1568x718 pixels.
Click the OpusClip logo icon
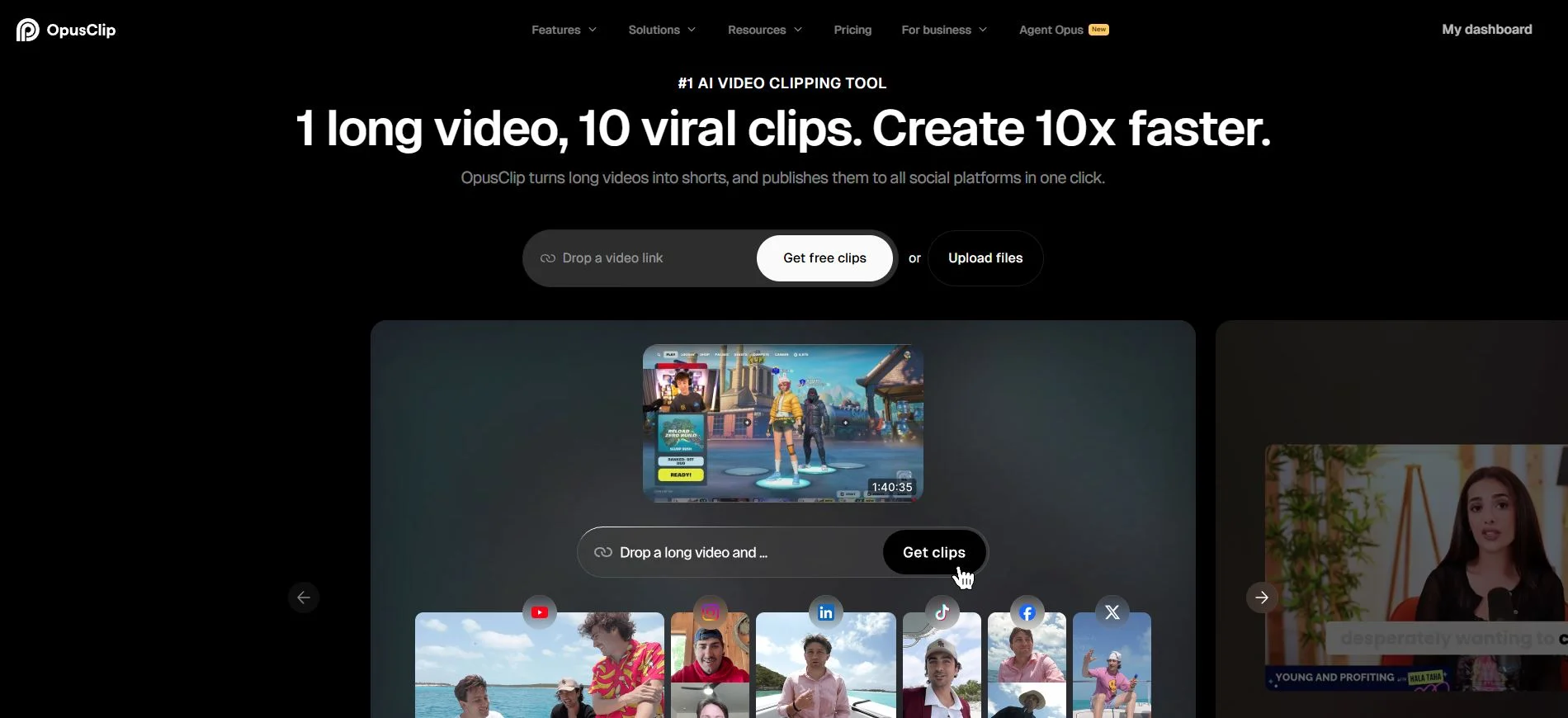(28, 30)
